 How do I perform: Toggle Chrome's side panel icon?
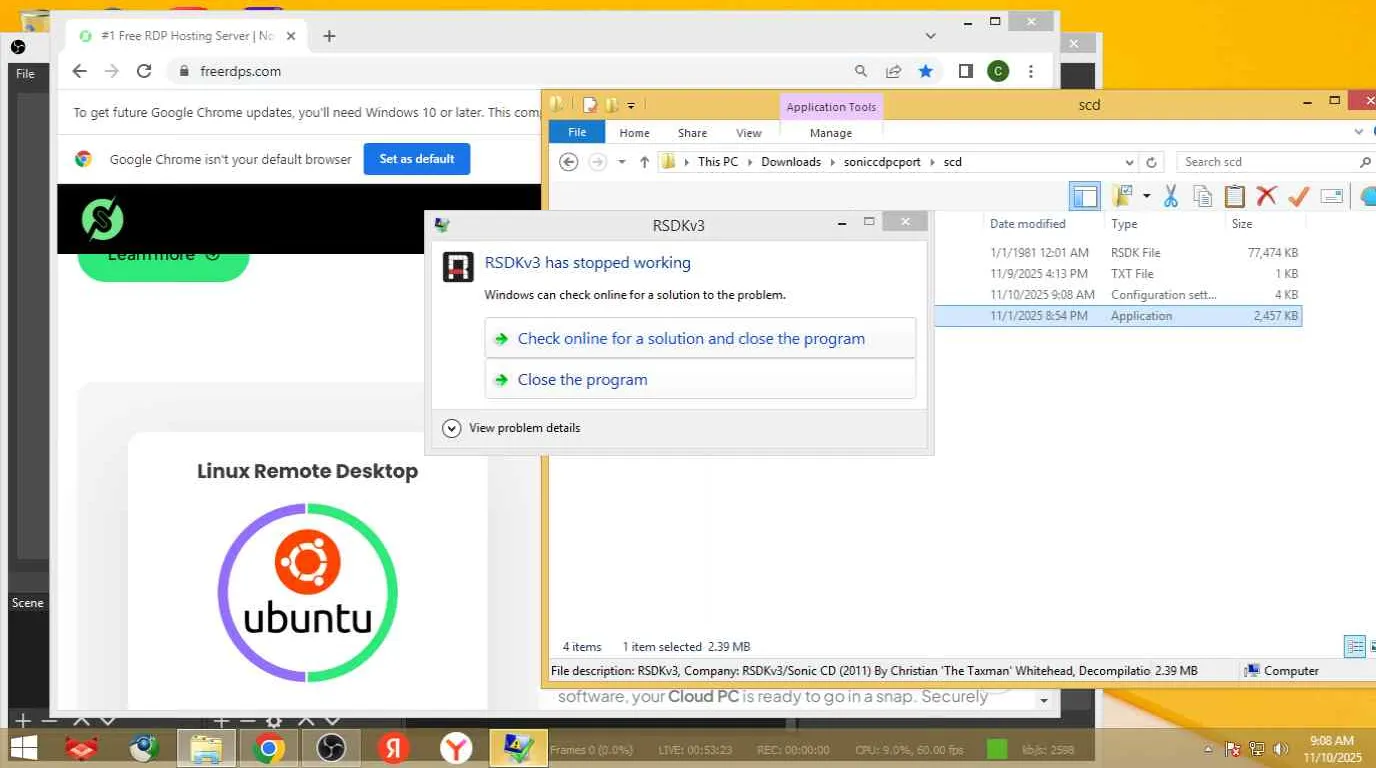(x=965, y=71)
